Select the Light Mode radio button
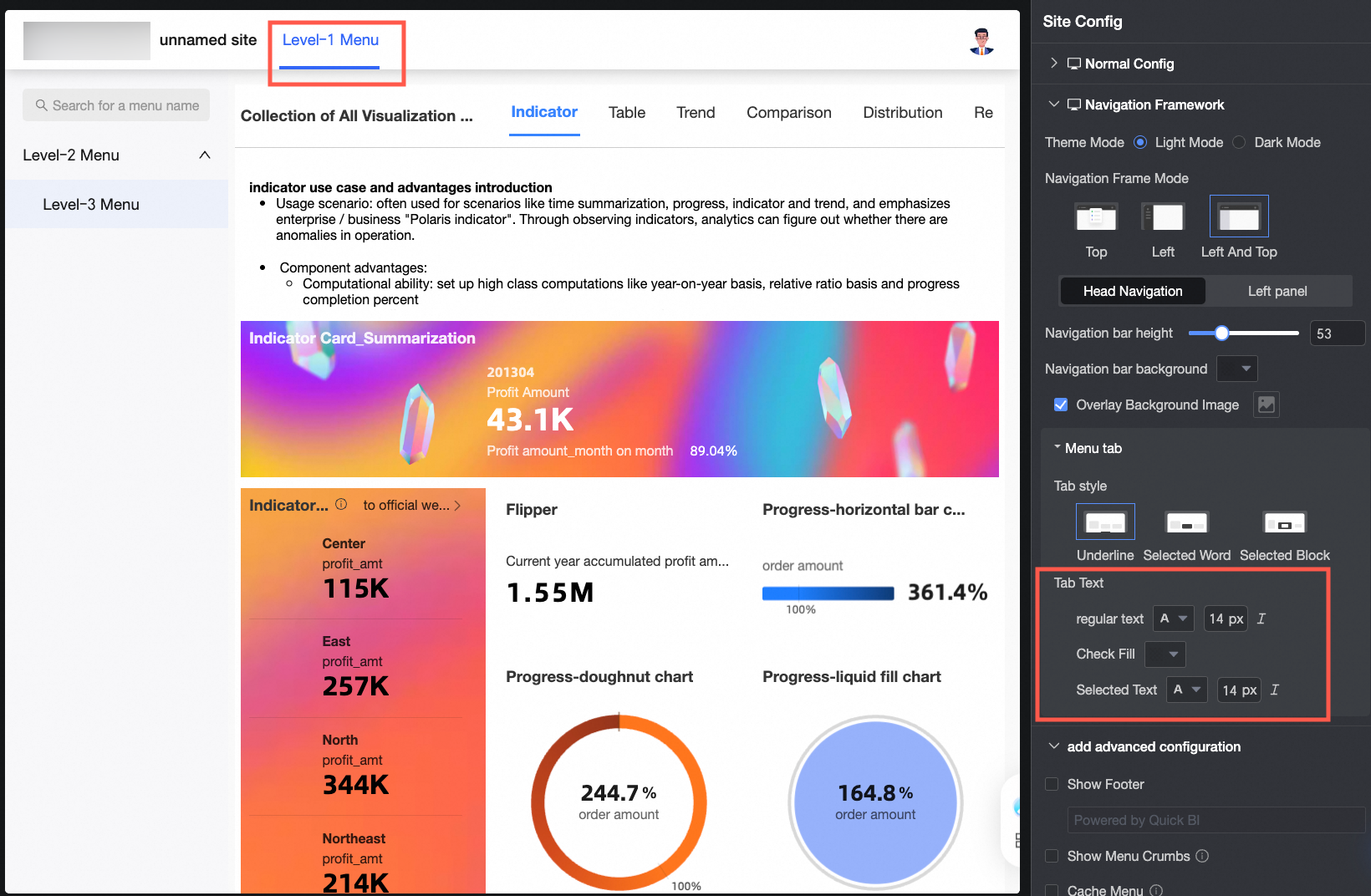Screen dimensions: 1371x896 coord(1140,142)
